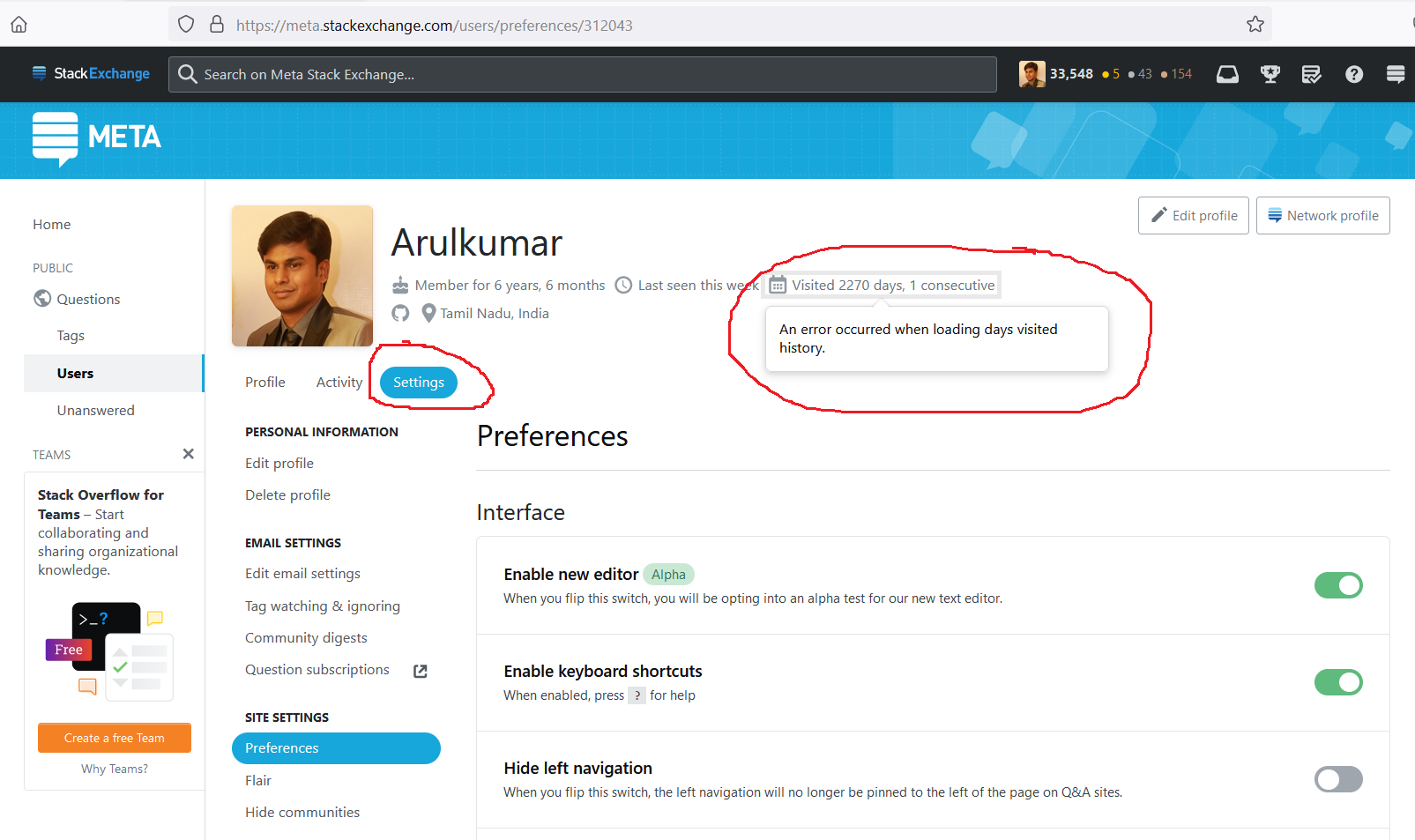The image size is (1415, 840).
Task: Open the review queues icon
Action: coord(1312,74)
